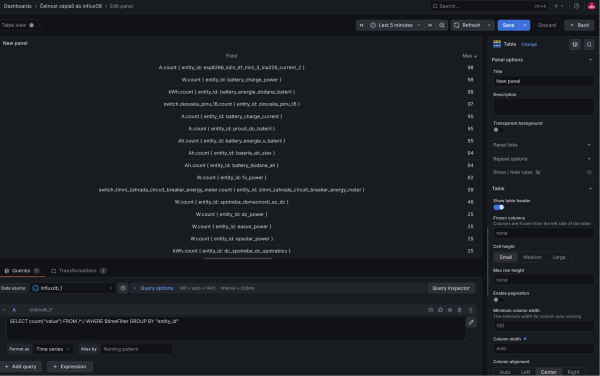Shift time range backward with the left arrows
600x376 pixels.
(361, 25)
